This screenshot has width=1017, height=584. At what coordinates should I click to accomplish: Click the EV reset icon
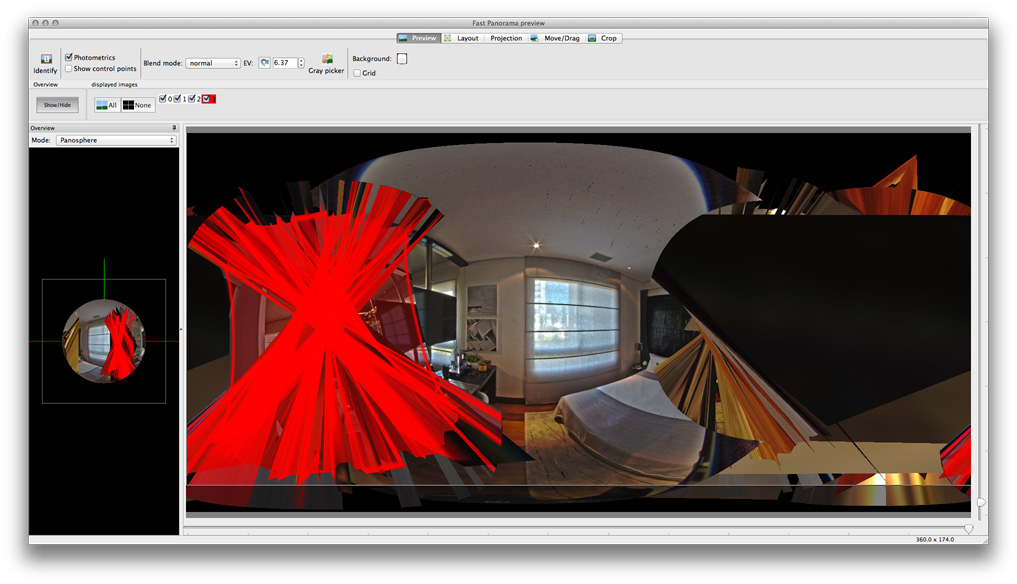click(x=265, y=63)
